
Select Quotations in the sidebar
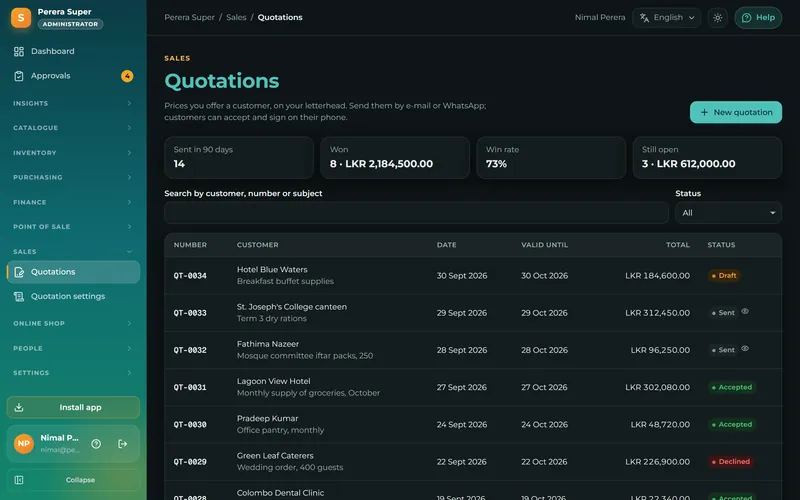(x=73, y=272)
